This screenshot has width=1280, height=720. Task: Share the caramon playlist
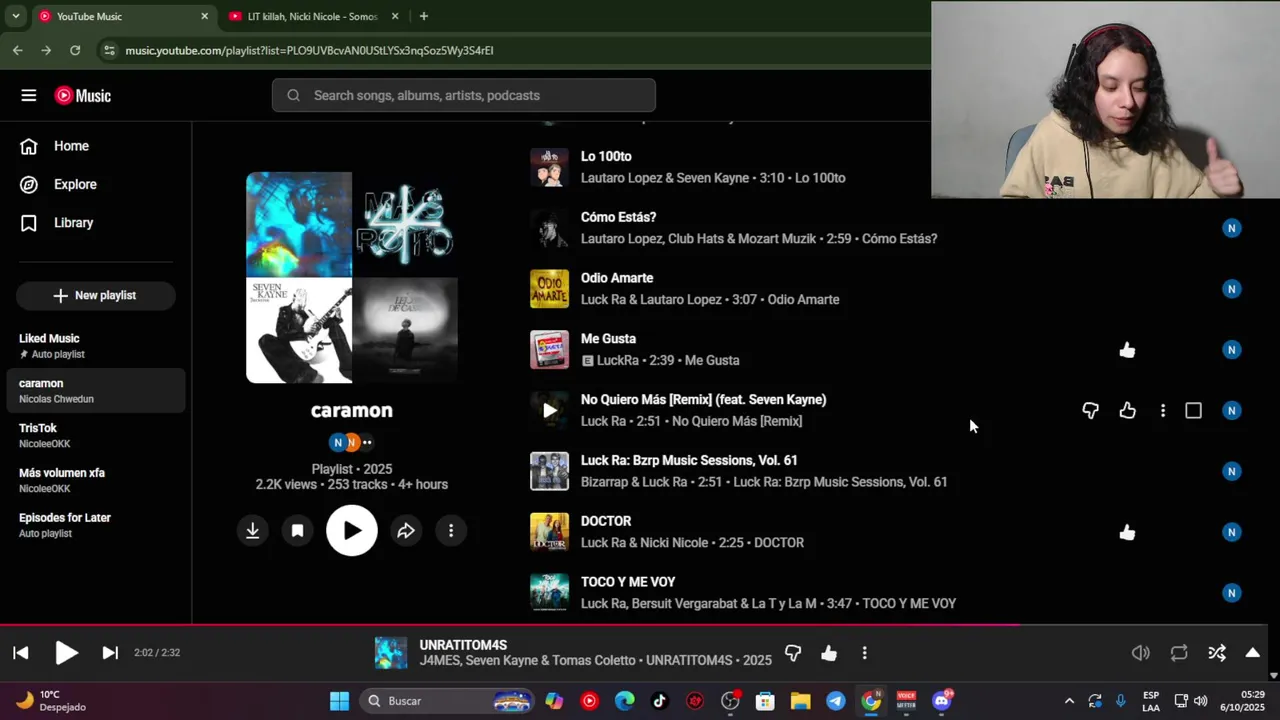[x=406, y=531]
